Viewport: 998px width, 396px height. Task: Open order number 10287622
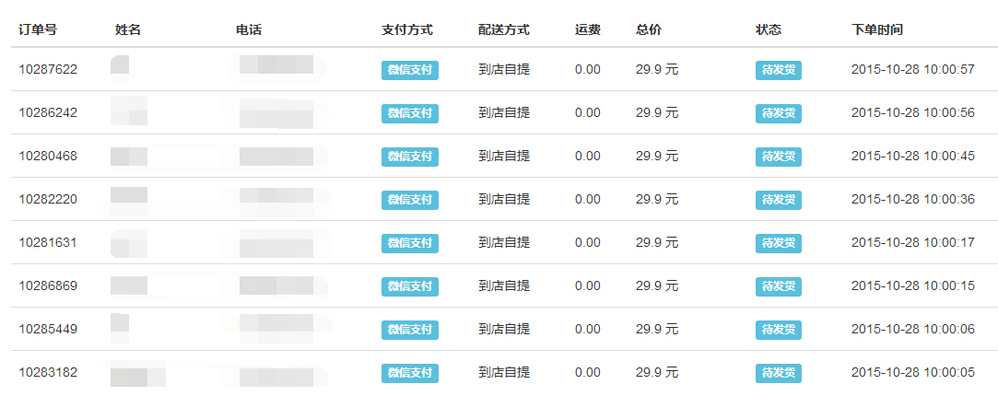point(48,69)
